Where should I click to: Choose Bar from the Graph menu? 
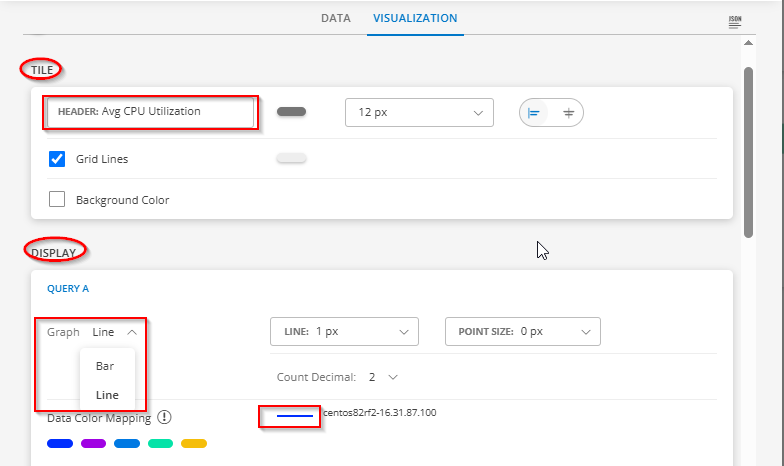pyautogui.click(x=105, y=366)
